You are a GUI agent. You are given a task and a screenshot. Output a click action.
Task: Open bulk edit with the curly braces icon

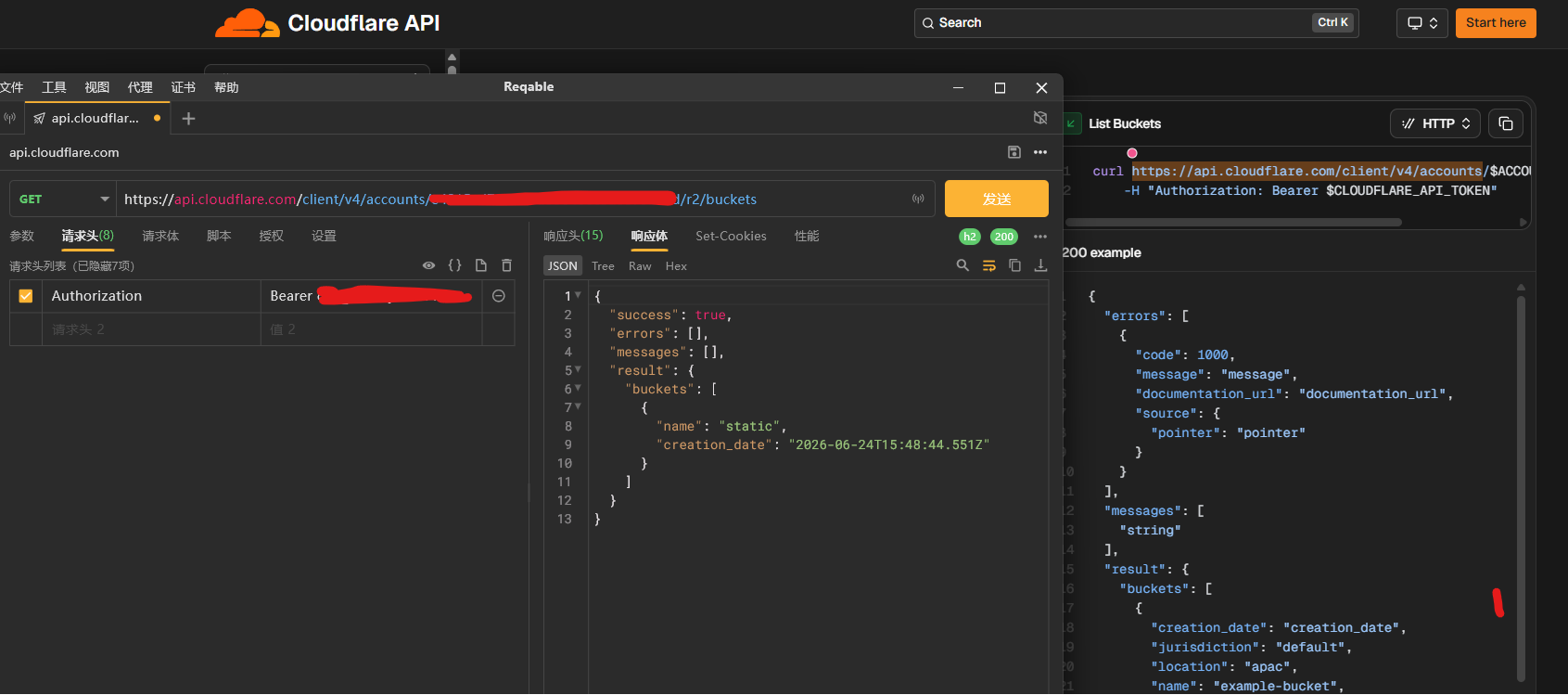454,265
